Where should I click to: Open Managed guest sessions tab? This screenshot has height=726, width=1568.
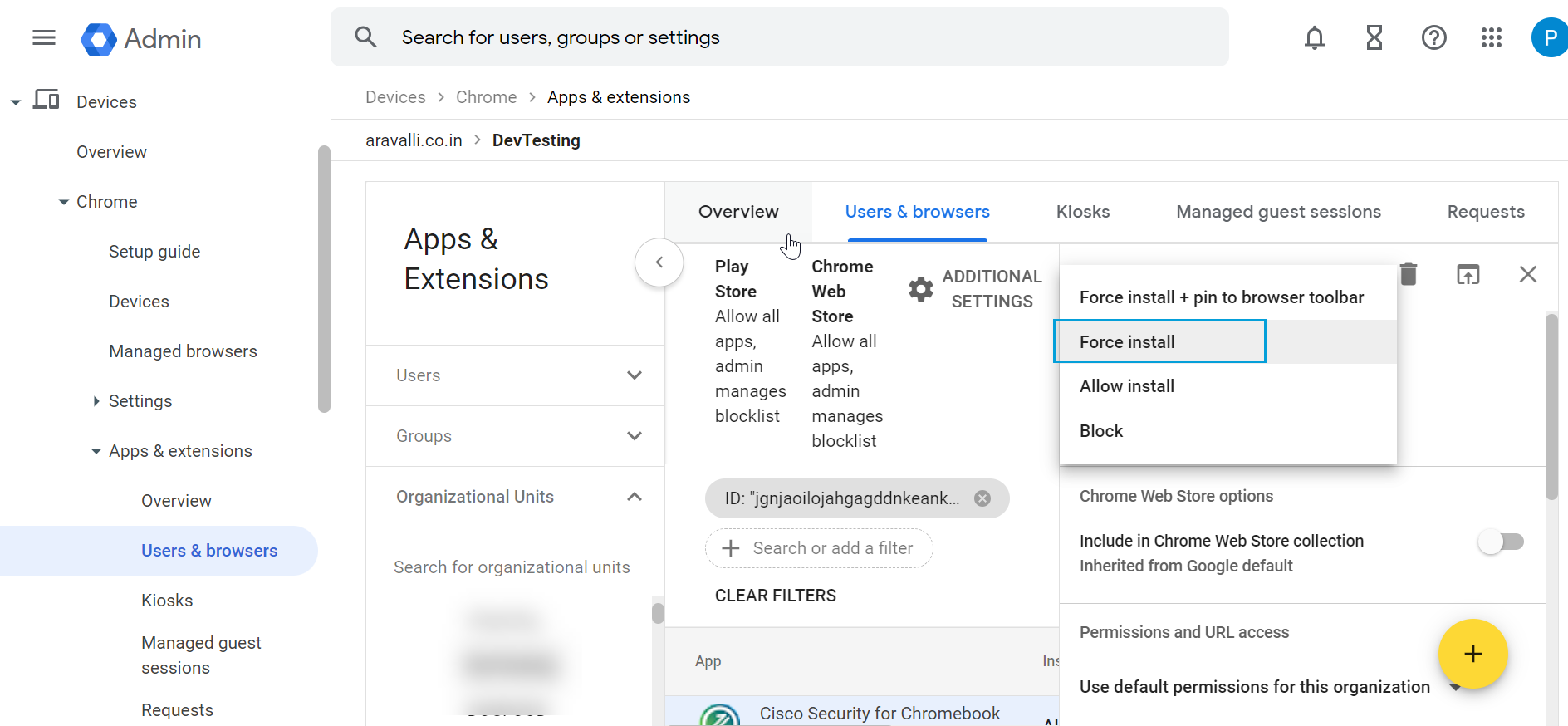coord(1278,212)
